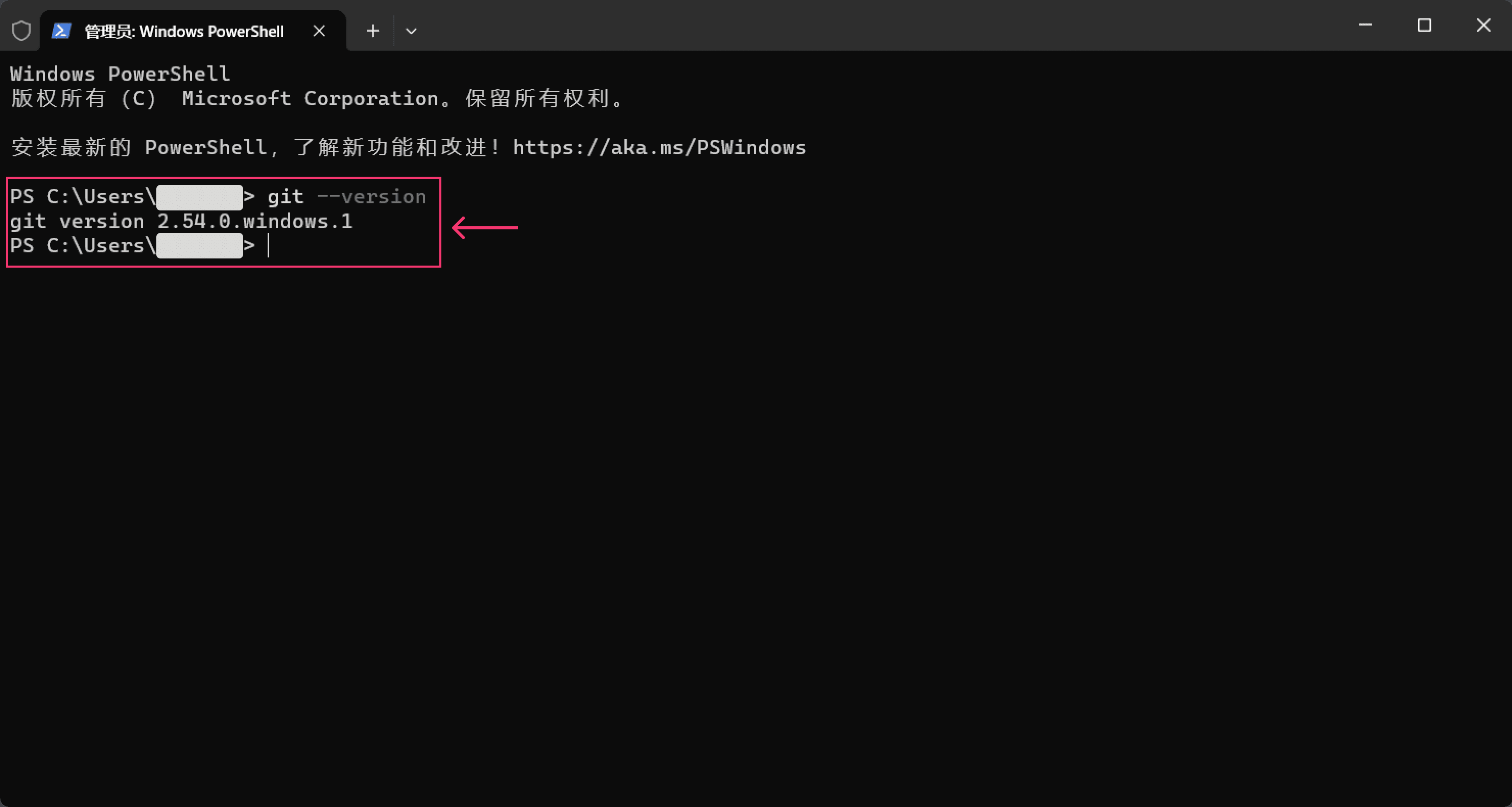Image resolution: width=1512 pixels, height=807 pixels.
Task: Click the blinking cursor at the current prompt
Action: click(x=268, y=245)
